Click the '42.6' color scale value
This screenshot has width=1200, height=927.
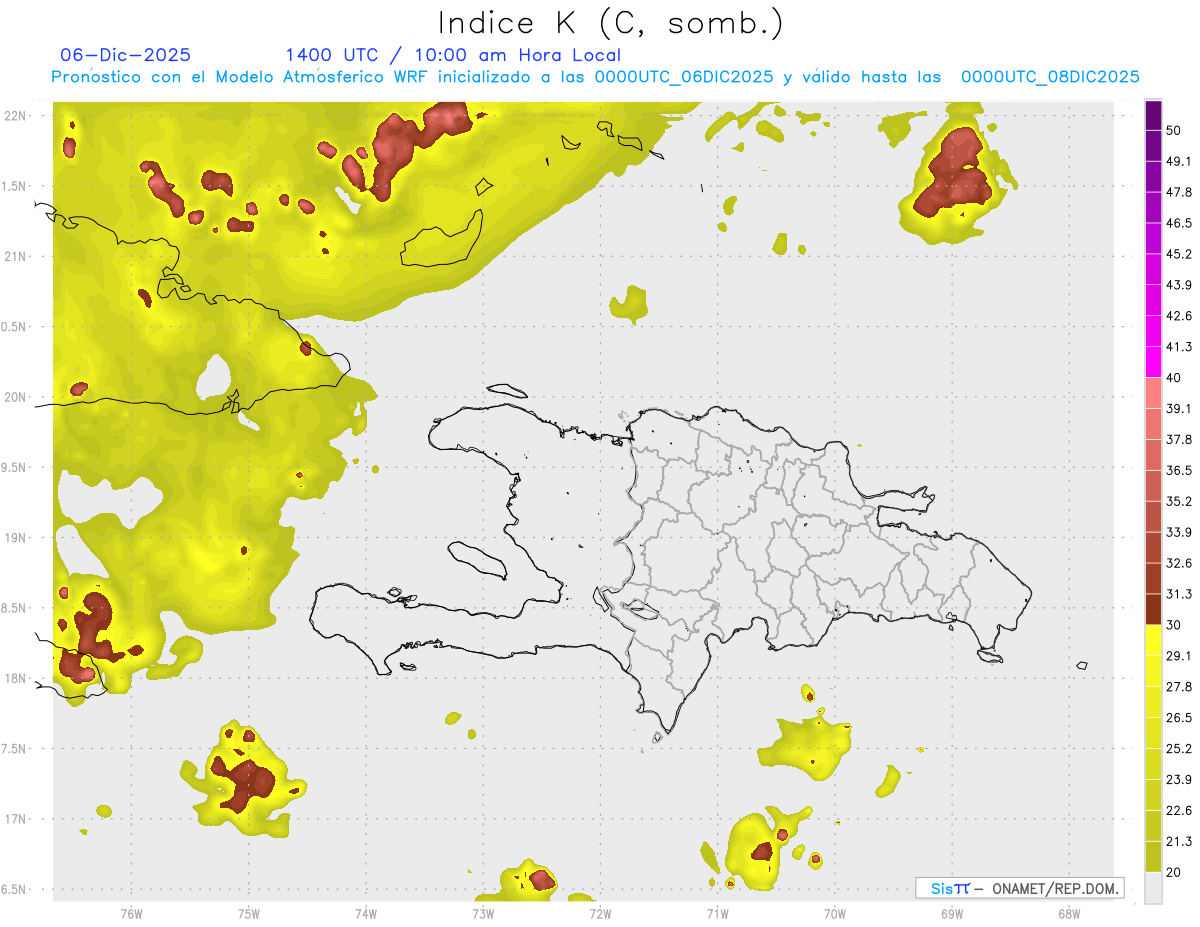tap(1179, 316)
